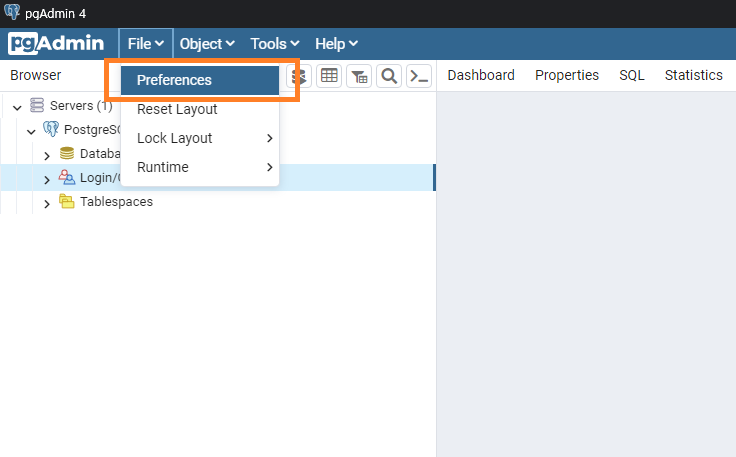This screenshot has width=736, height=457.
Task: Open the File menu
Action: click(x=146, y=44)
